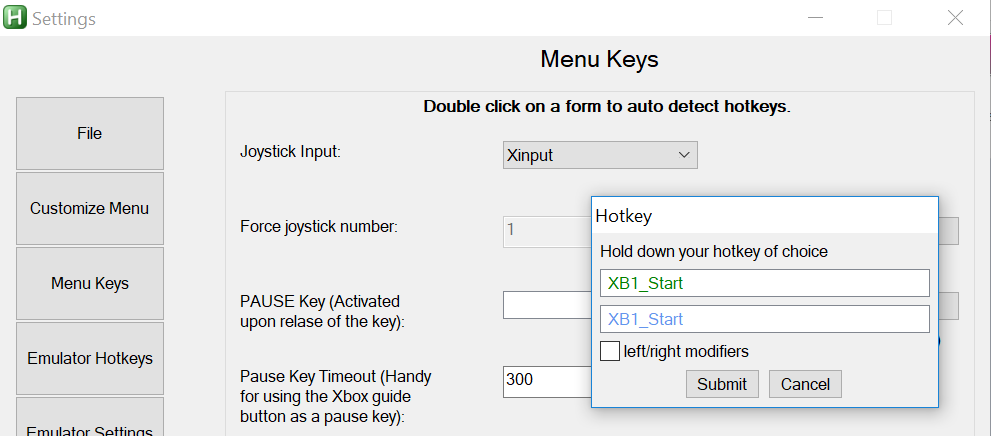
Task: Open the Joystick Input Xinput dropdown
Action: tap(600, 155)
